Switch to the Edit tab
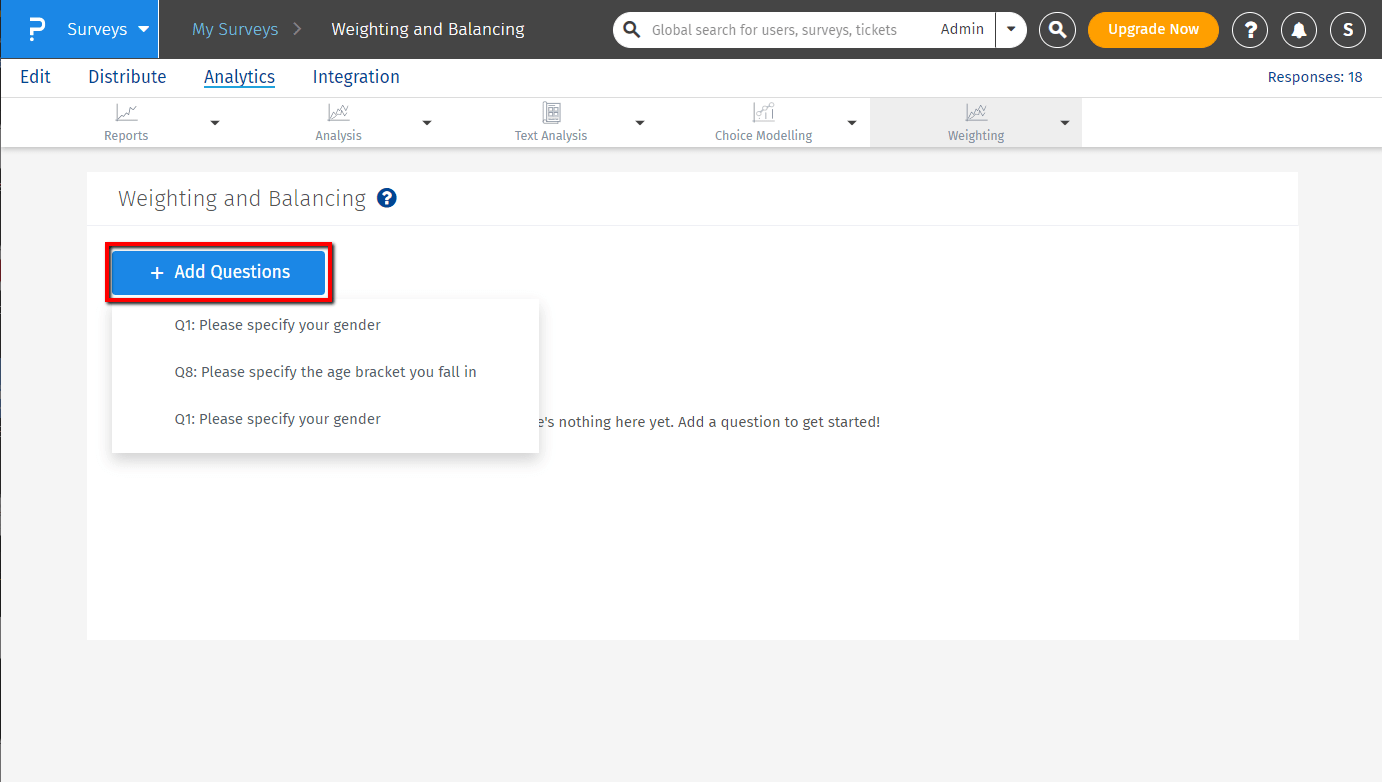Screen dimensions: 1382x782 (x=36, y=77)
